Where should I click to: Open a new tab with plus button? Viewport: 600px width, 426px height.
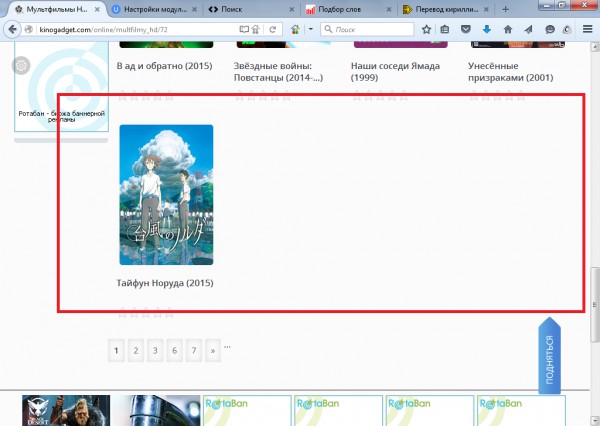[x=505, y=9]
